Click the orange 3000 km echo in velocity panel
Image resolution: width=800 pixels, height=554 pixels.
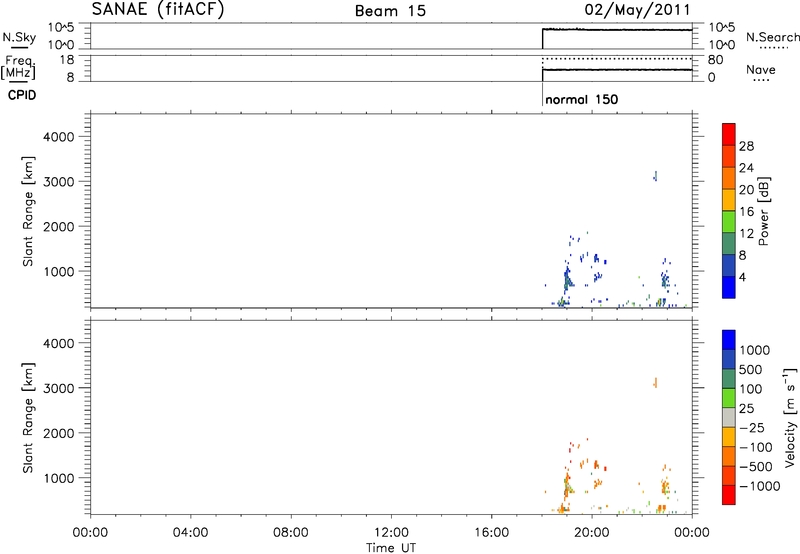(656, 383)
